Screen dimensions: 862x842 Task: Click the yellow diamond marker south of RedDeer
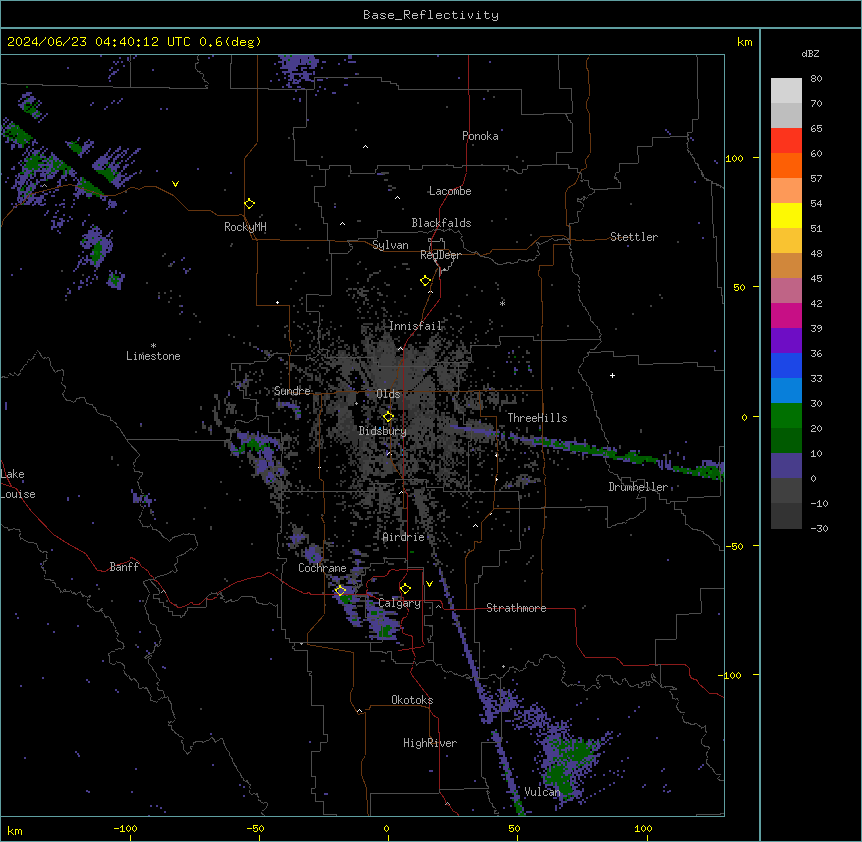(425, 281)
